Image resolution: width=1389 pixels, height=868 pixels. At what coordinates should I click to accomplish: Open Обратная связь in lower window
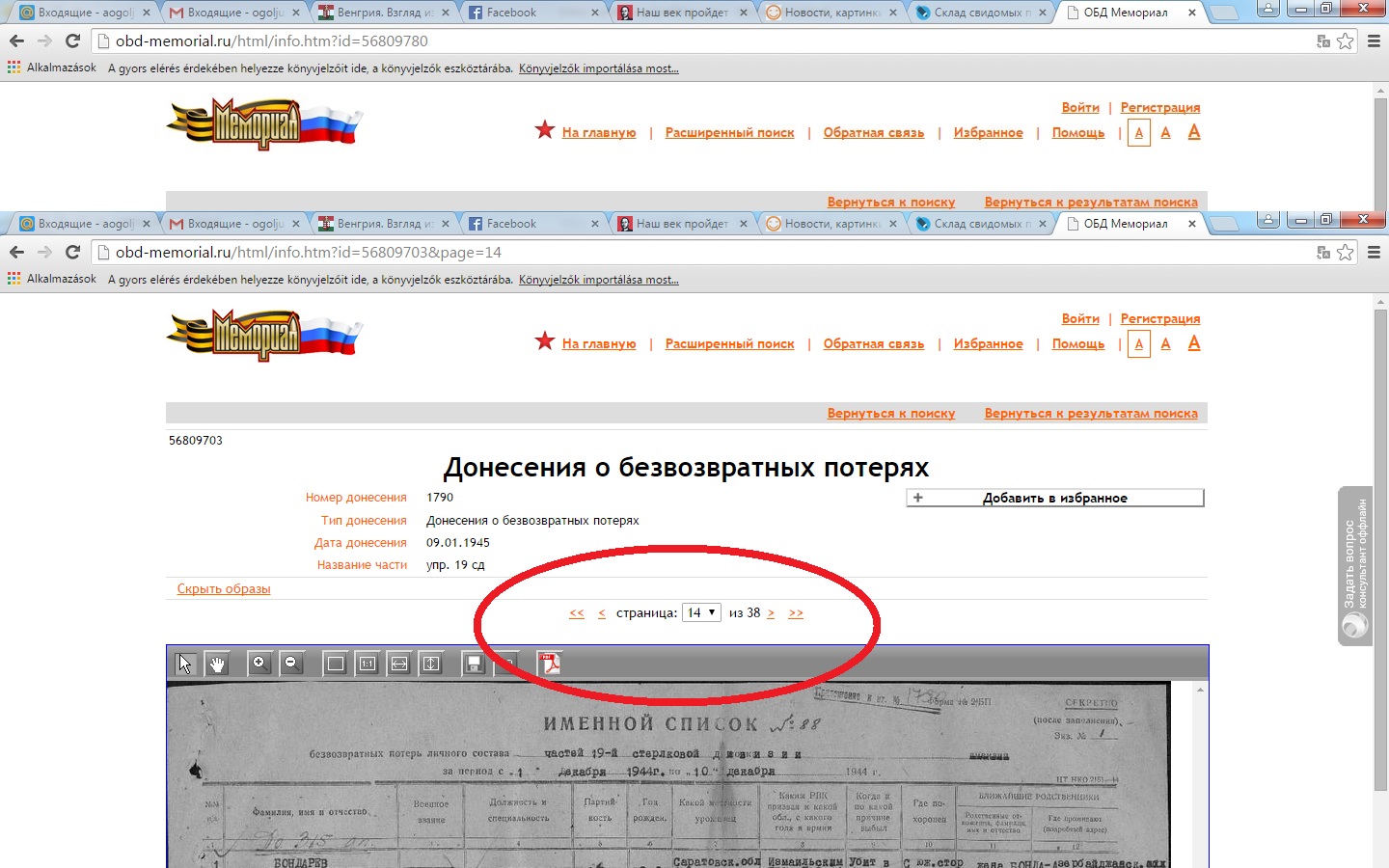874,343
